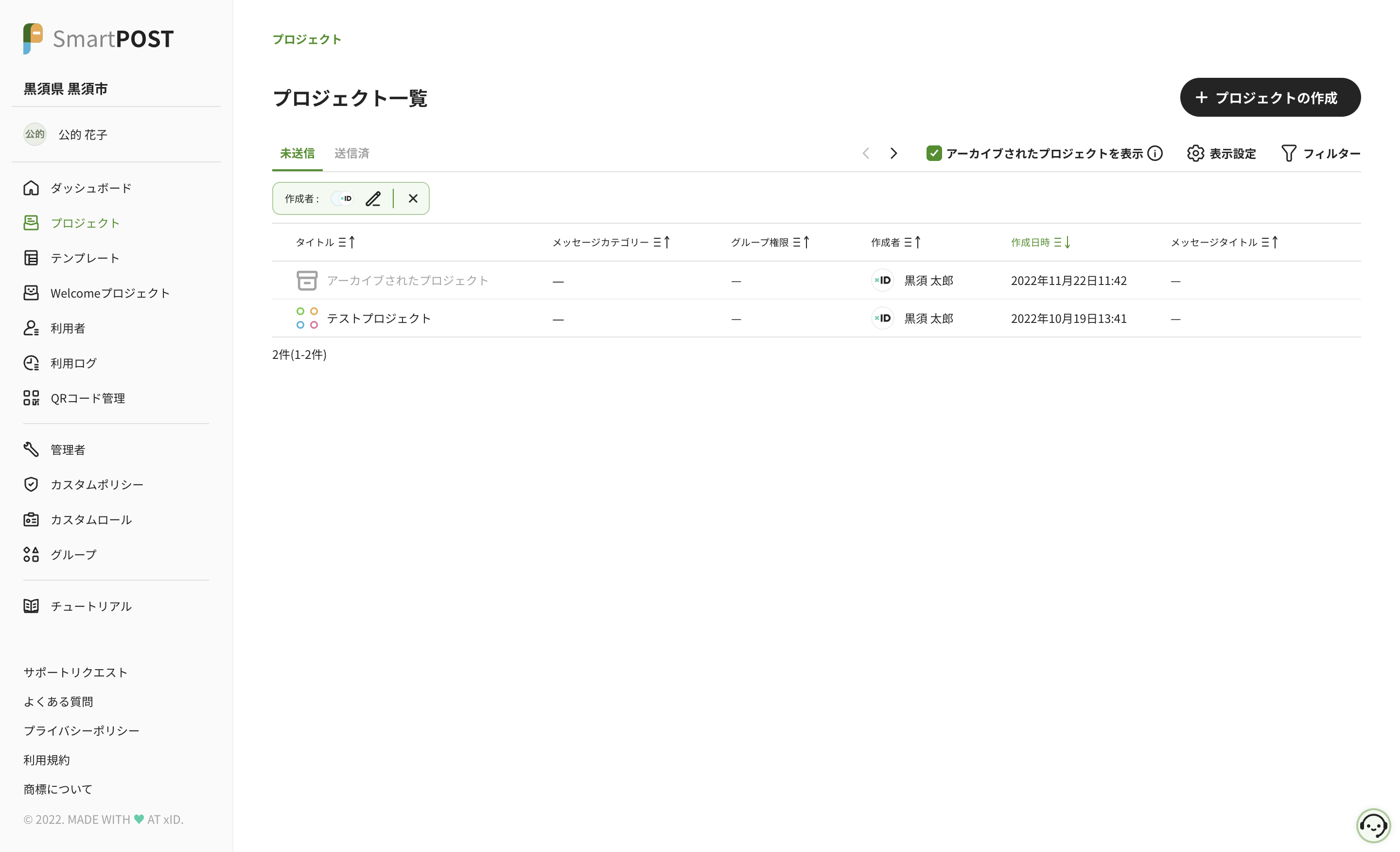Open the テンプレート section

pos(85,257)
